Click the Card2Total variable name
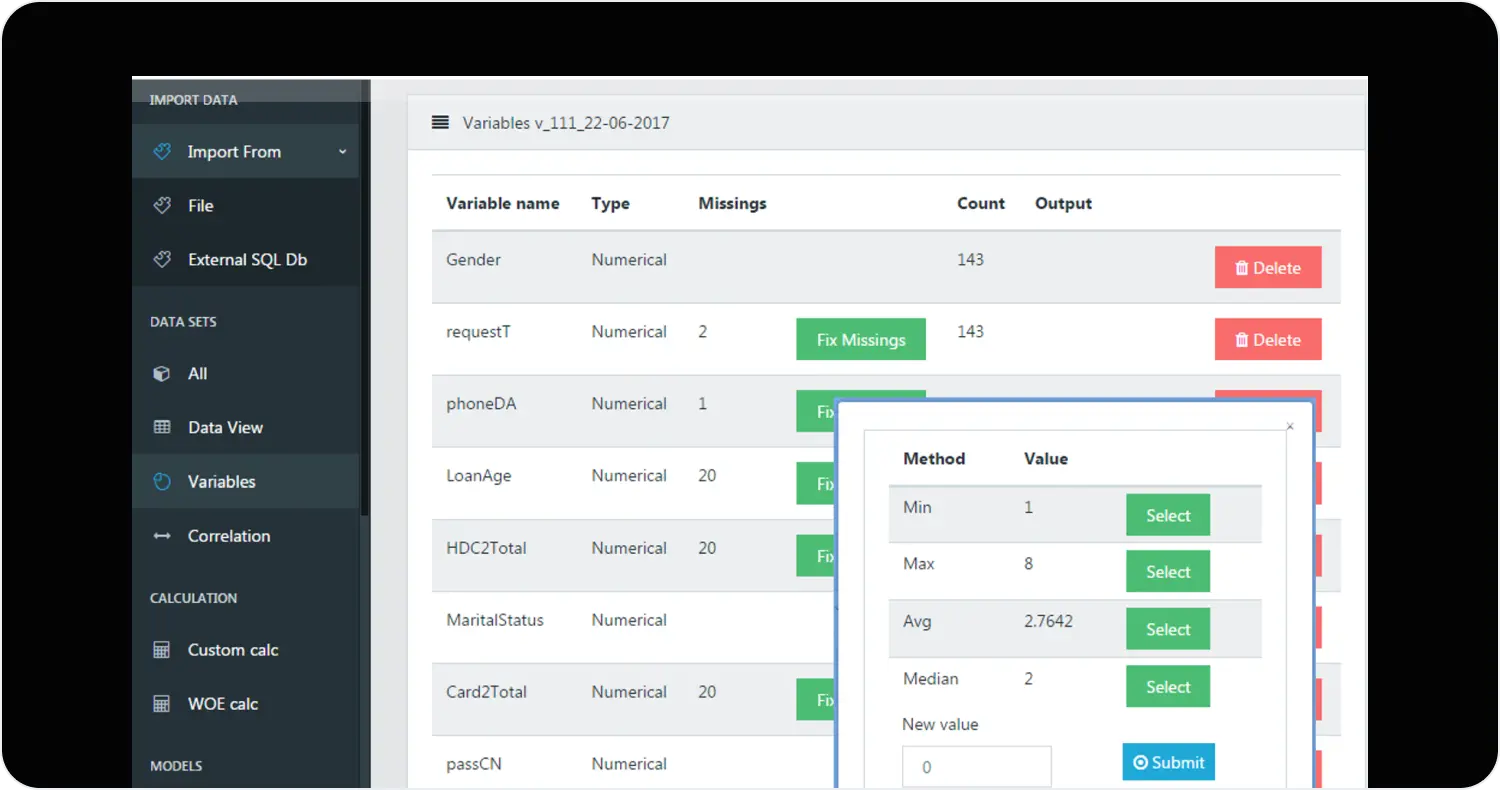 486,691
